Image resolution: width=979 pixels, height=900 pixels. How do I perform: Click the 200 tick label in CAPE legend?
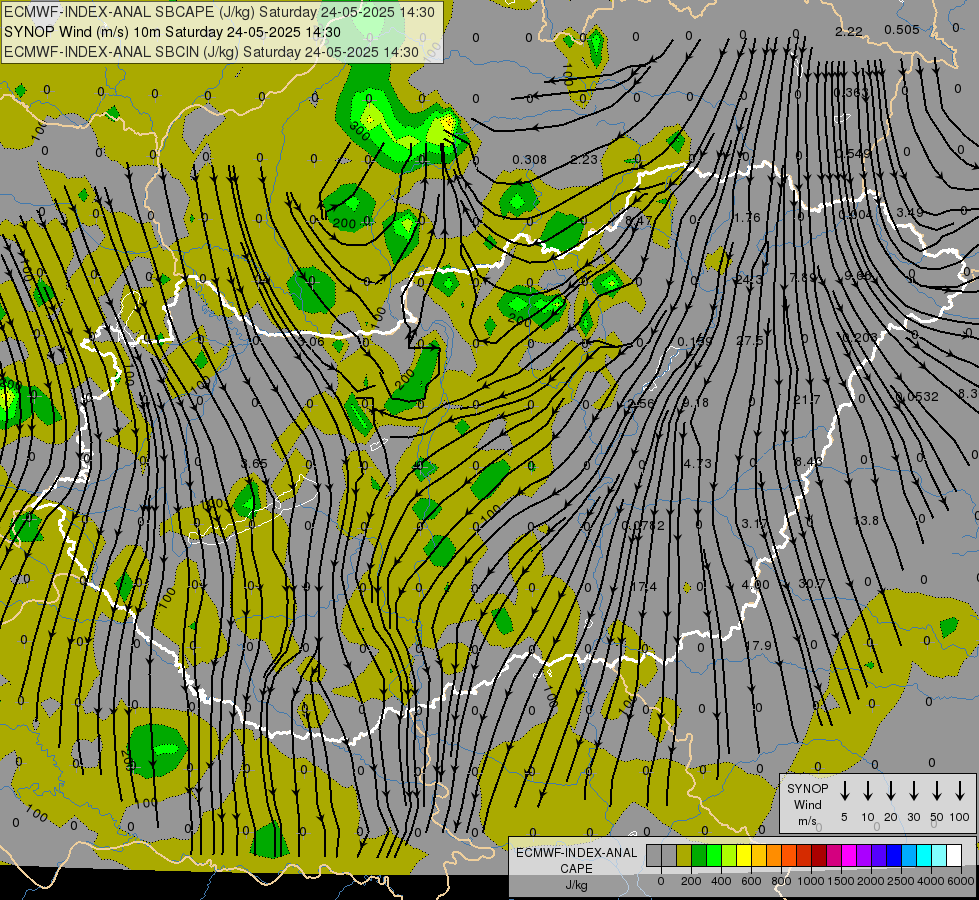coord(691,881)
